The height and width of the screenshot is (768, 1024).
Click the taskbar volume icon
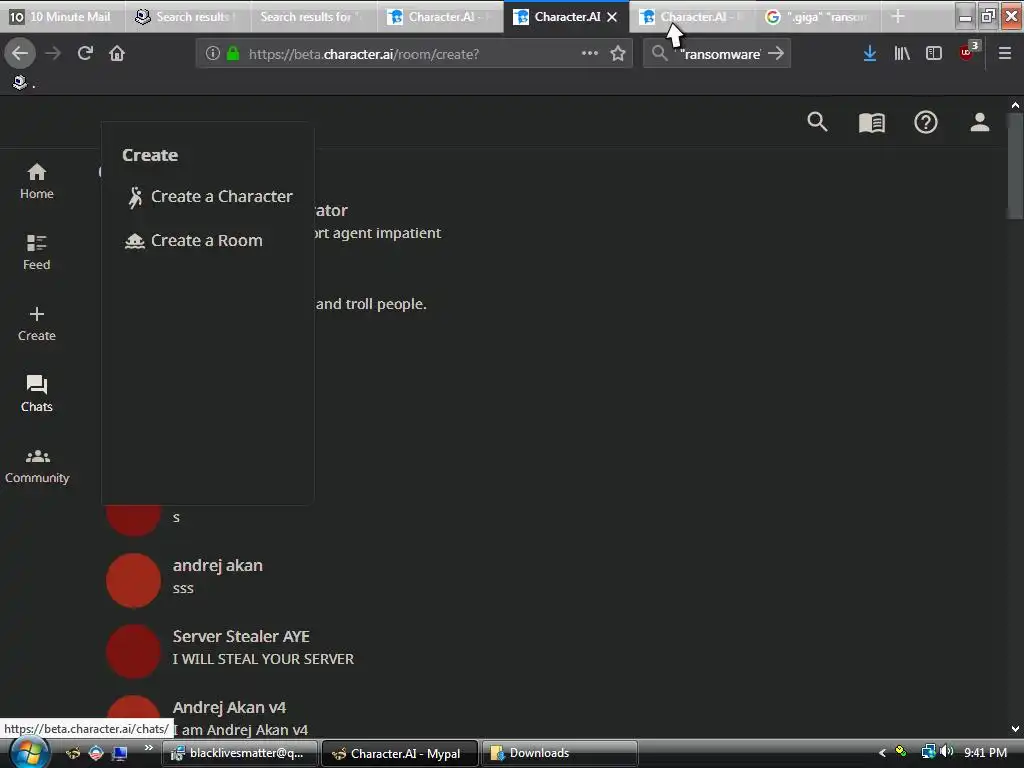[x=947, y=752]
